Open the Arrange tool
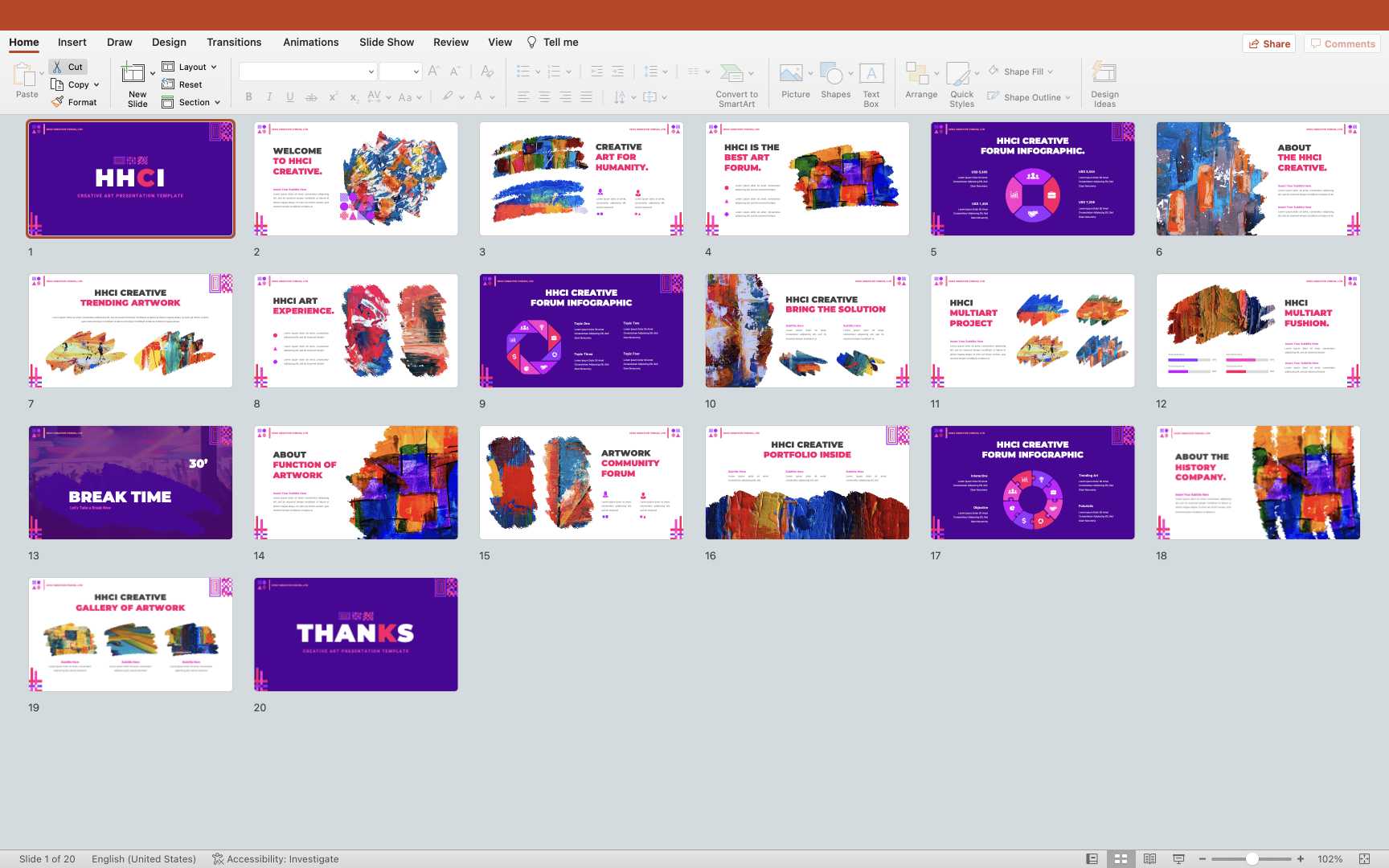 point(917,74)
